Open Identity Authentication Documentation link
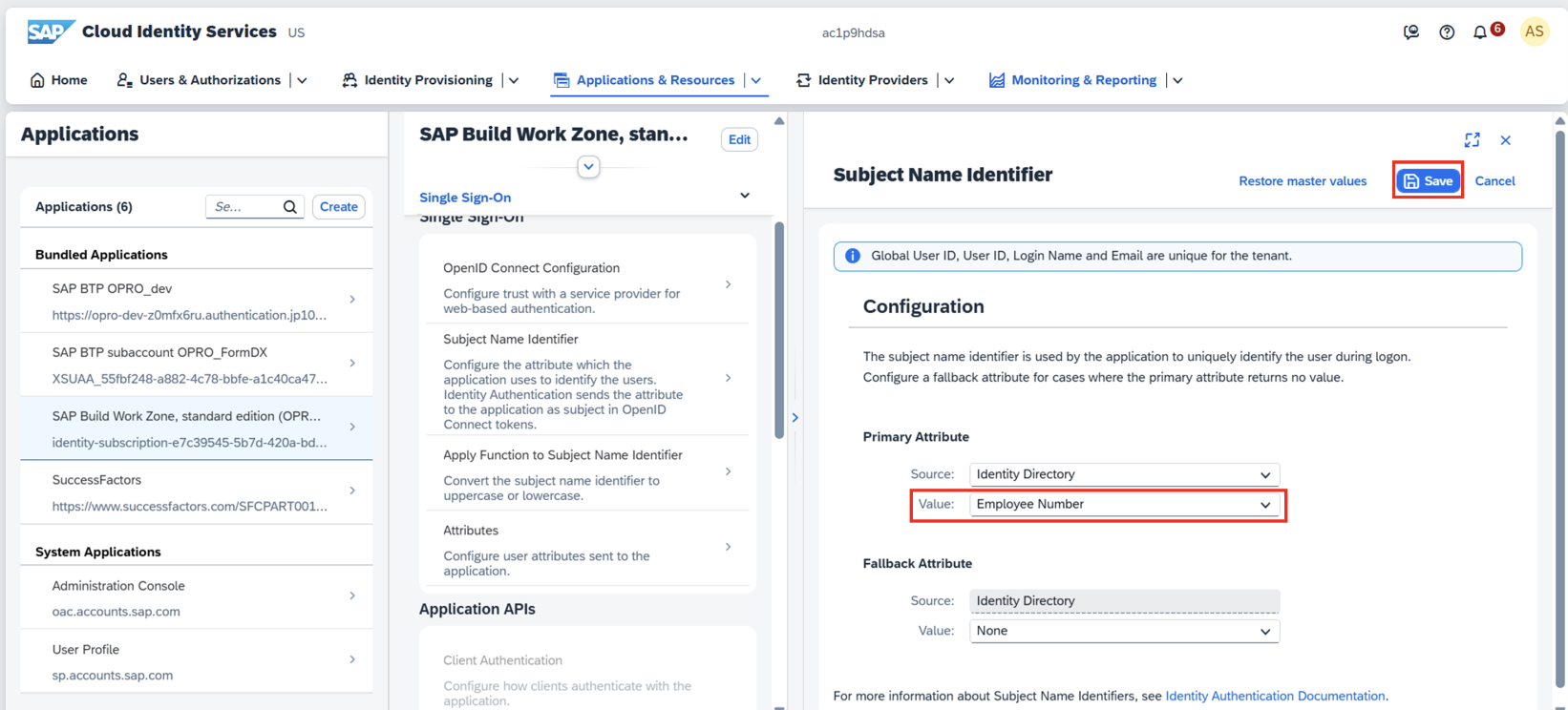Image resolution: width=1568 pixels, height=710 pixels. click(x=1275, y=697)
